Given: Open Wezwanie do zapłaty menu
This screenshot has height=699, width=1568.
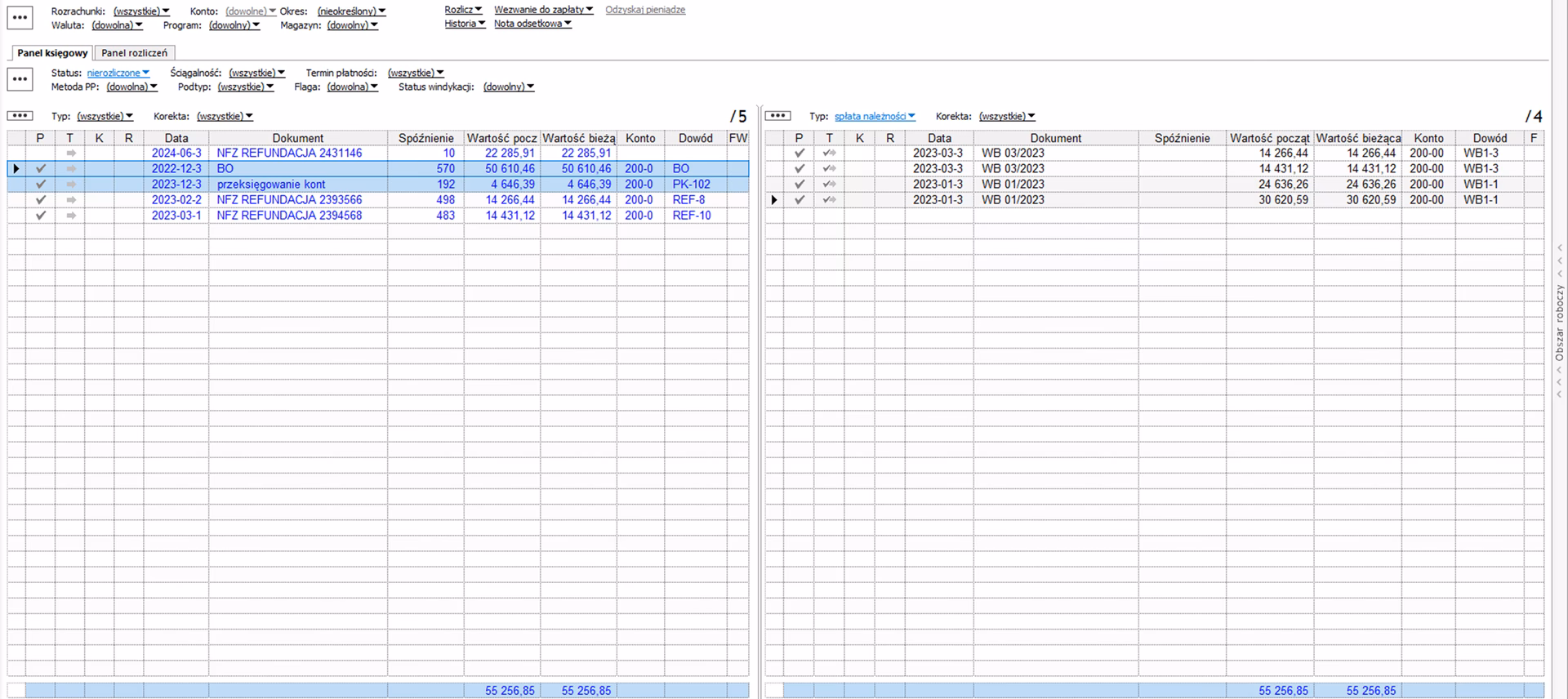Looking at the screenshot, I should 543,10.
